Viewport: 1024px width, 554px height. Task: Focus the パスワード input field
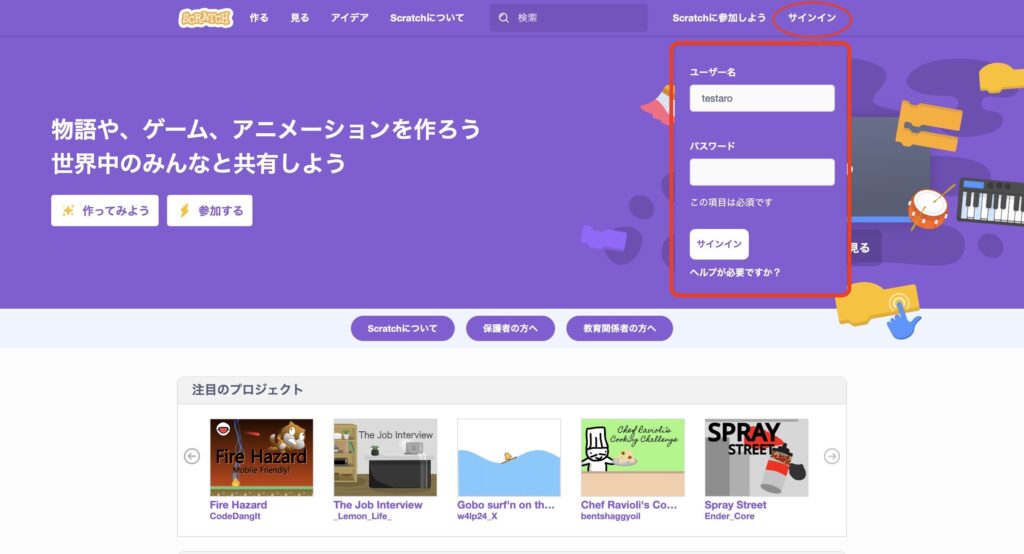pos(762,172)
